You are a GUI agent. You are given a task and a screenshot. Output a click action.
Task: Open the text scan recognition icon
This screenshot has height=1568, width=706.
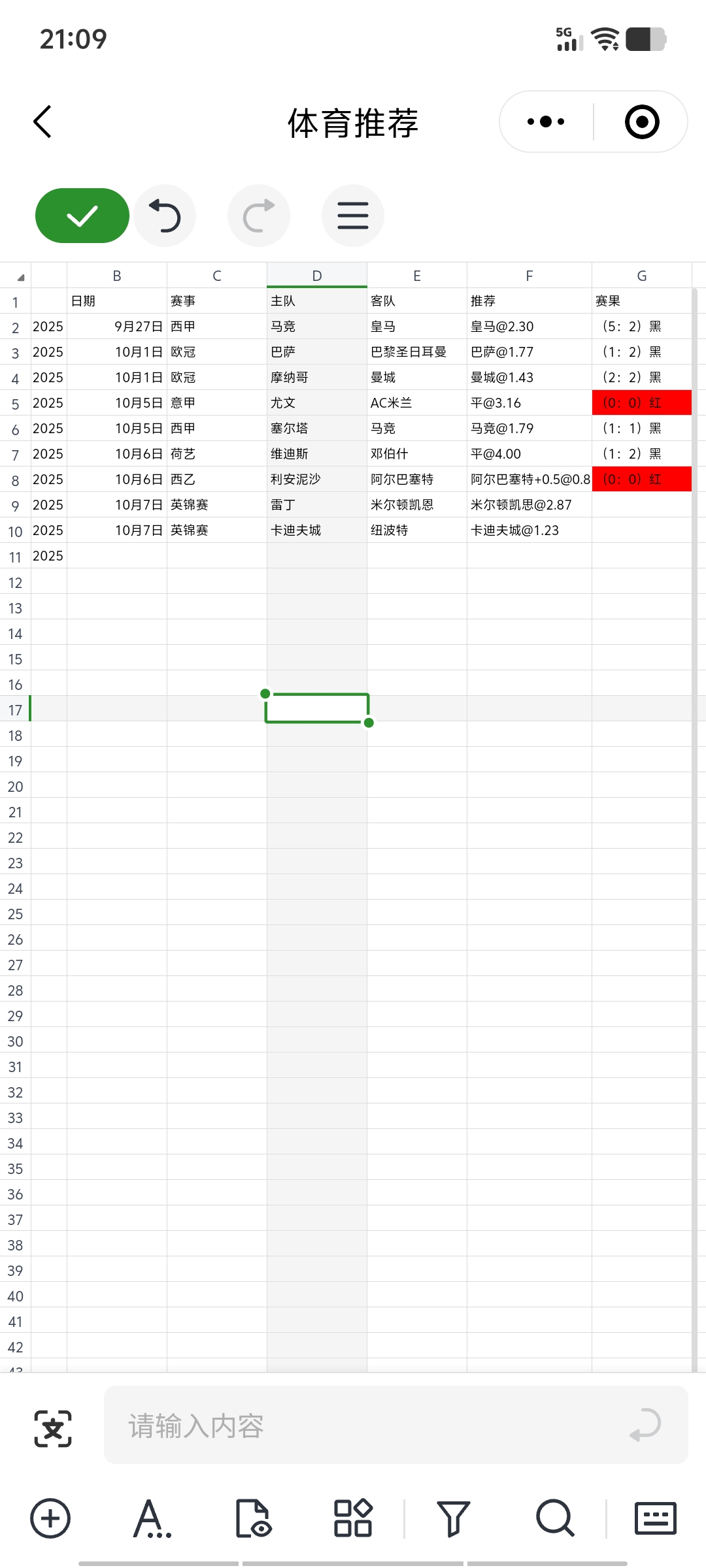tap(53, 1428)
